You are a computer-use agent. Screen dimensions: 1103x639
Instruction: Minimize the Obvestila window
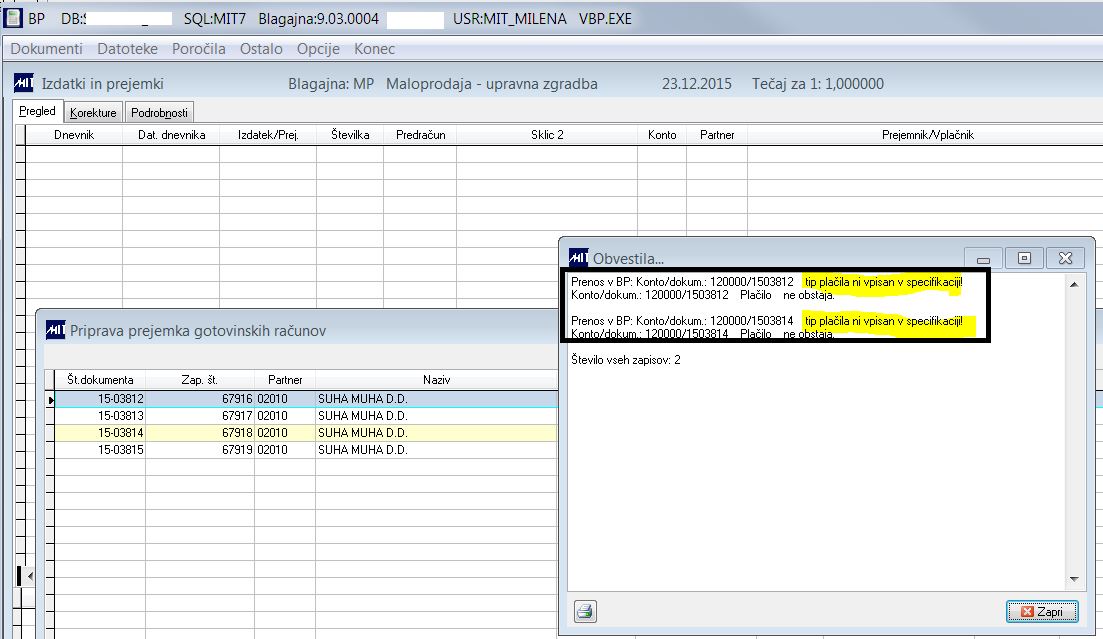pyautogui.click(x=983, y=258)
